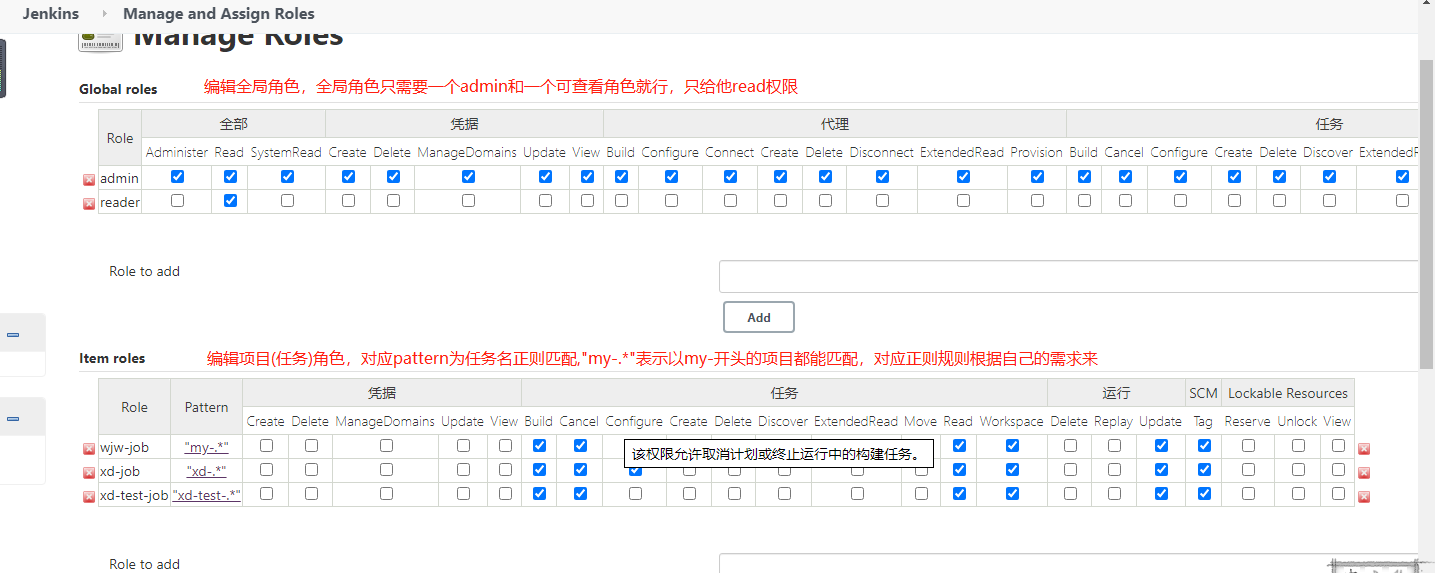Image resolution: width=1435 pixels, height=573 pixels.
Task: Enable agent Provision for reader role
Action: [x=1037, y=200]
